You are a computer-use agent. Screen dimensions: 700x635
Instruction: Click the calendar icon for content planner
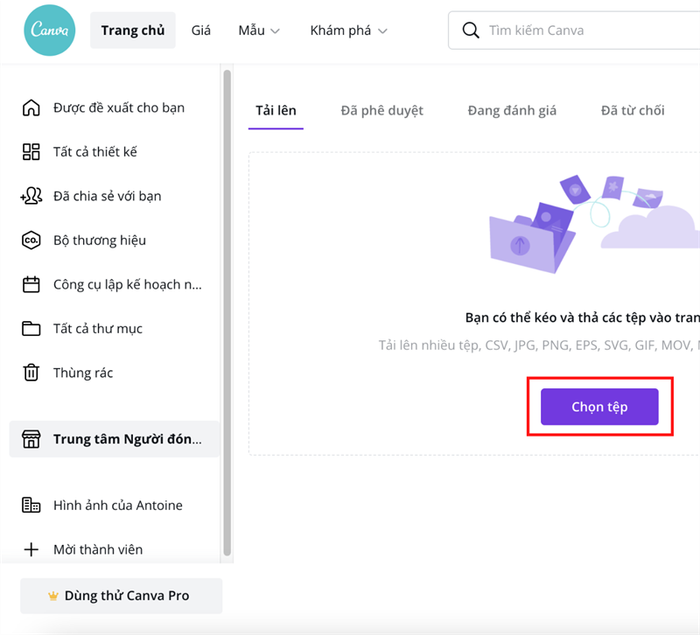[x=31, y=284]
